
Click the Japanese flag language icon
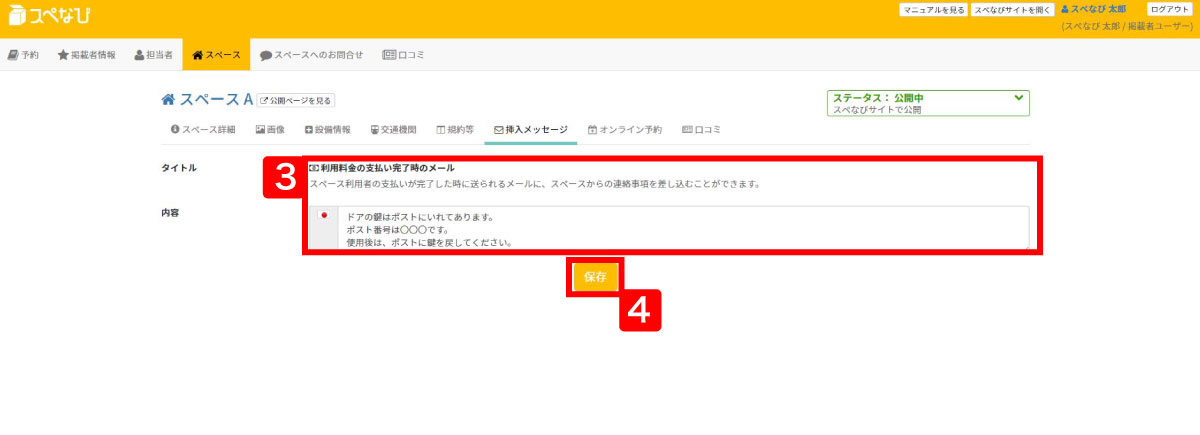click(x=323, y=216)
